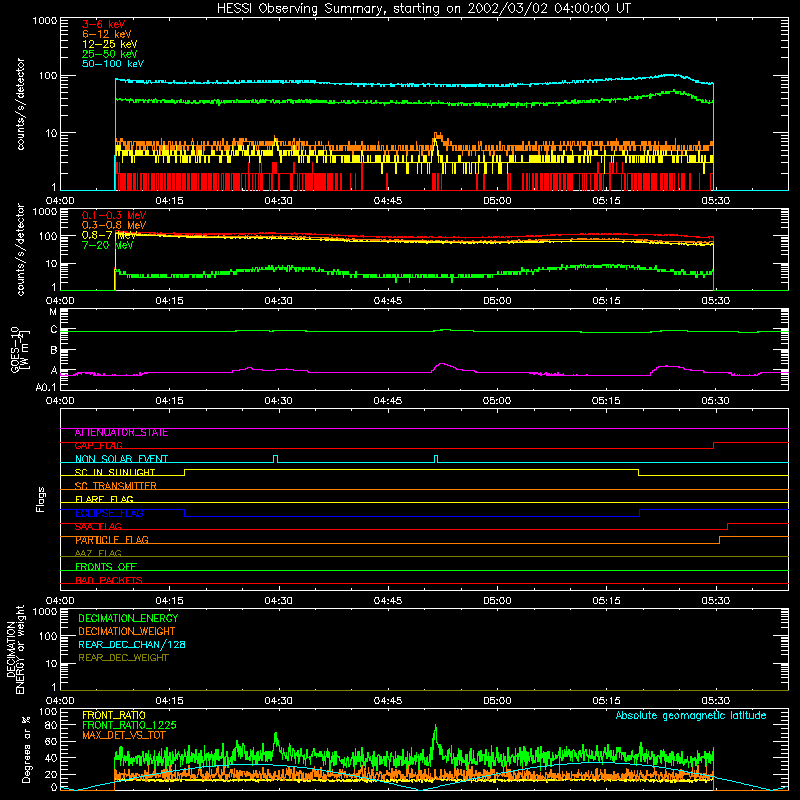Click the GOES-10 axis label

tap(20, 349)
